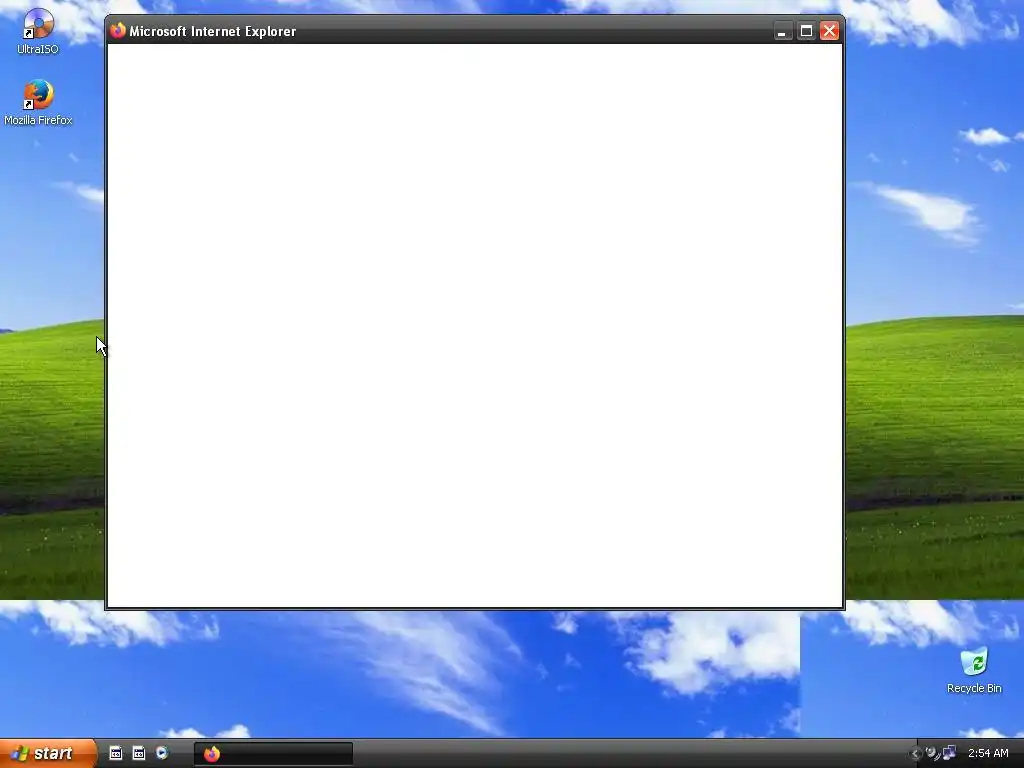Open the network connection tray icon
The width and height of the screenshot is (1024, 768).
(x=949, y=753)
